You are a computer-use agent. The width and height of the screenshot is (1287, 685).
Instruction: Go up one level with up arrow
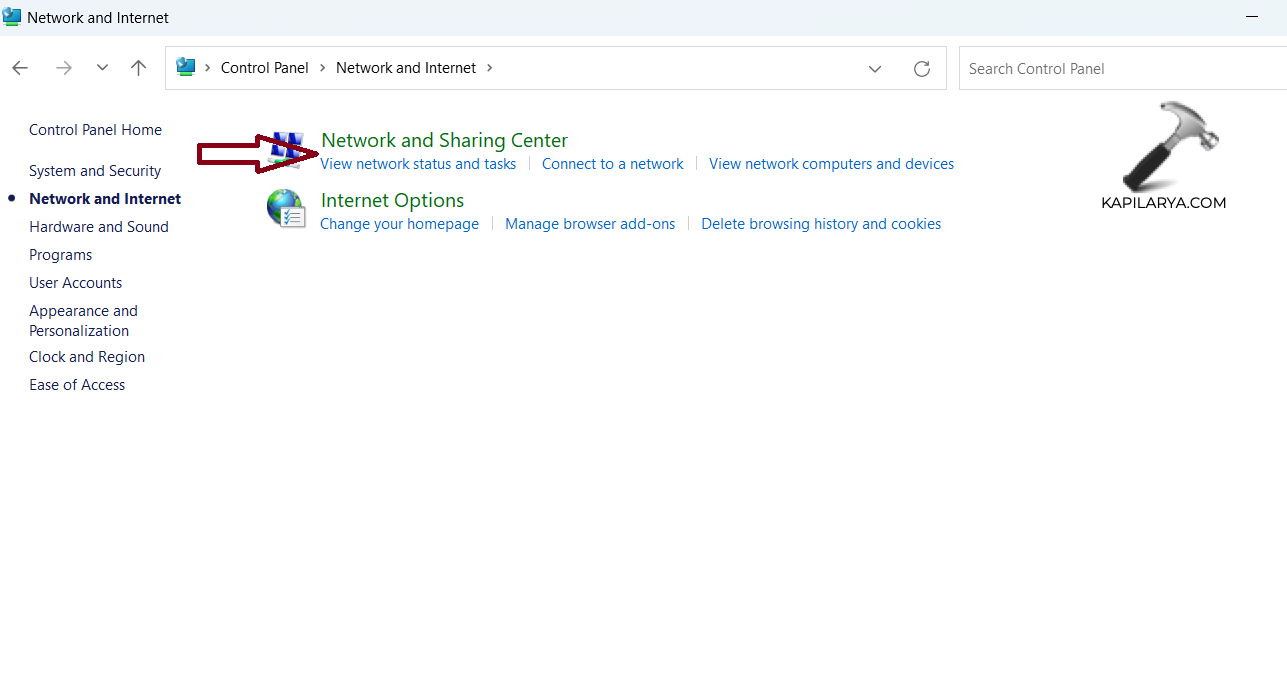tap(139, 68)
